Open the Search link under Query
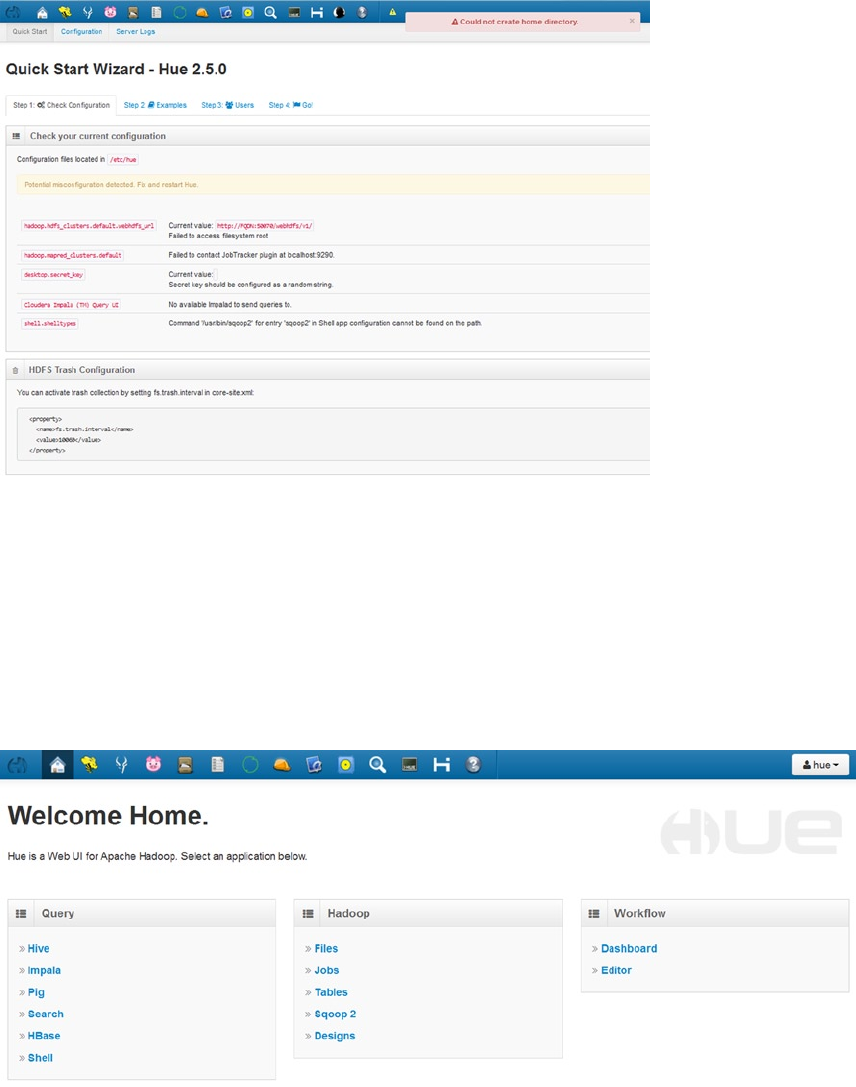This screenshot has height=1087, width=856. click(x=46, y=1014)
